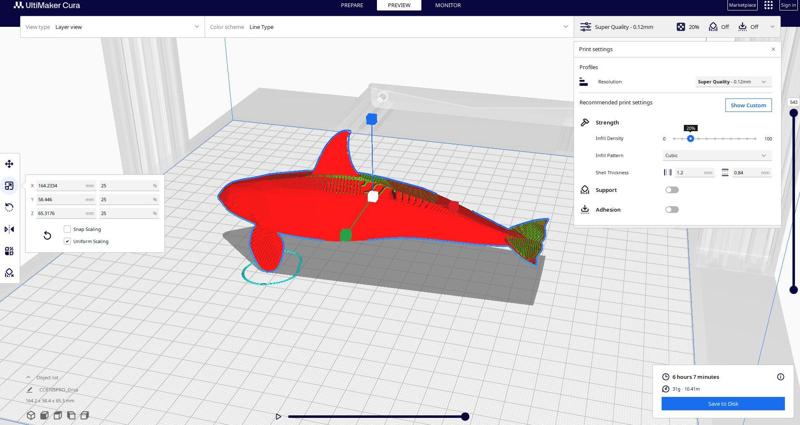Viewport: 800px width, 425px height.
Task: Click the Adhesion section icon in Print settings
Action: coord(585,209)
